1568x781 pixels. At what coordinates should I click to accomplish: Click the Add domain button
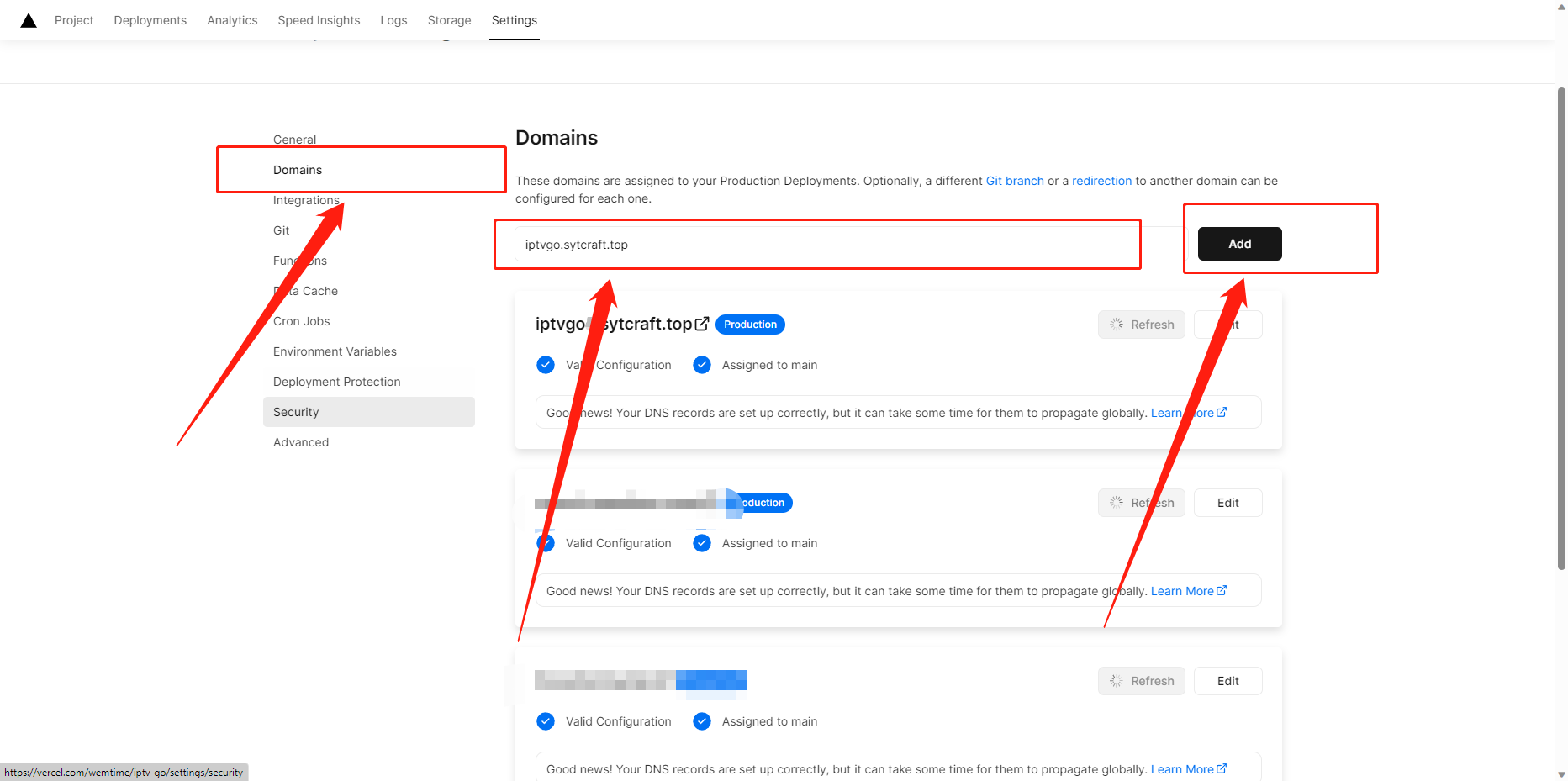point(1239,244)
